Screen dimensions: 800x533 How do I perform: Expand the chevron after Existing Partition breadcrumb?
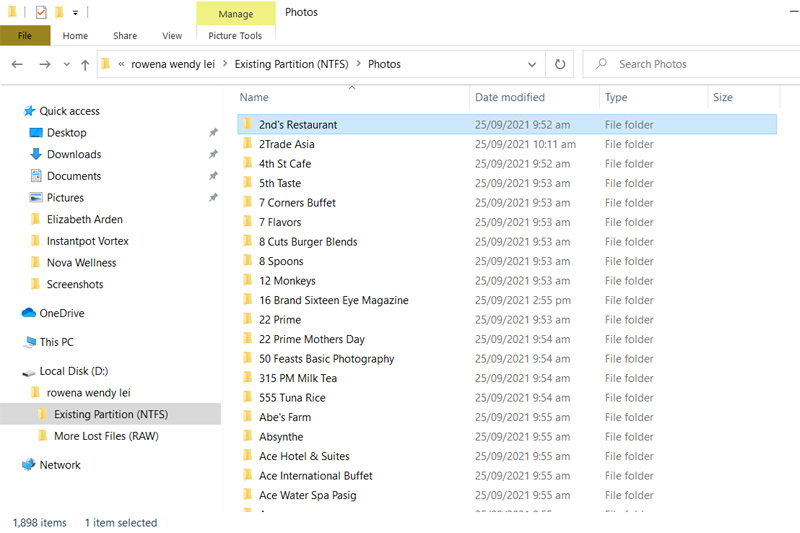pyautogui.click(x=358, y=64)
